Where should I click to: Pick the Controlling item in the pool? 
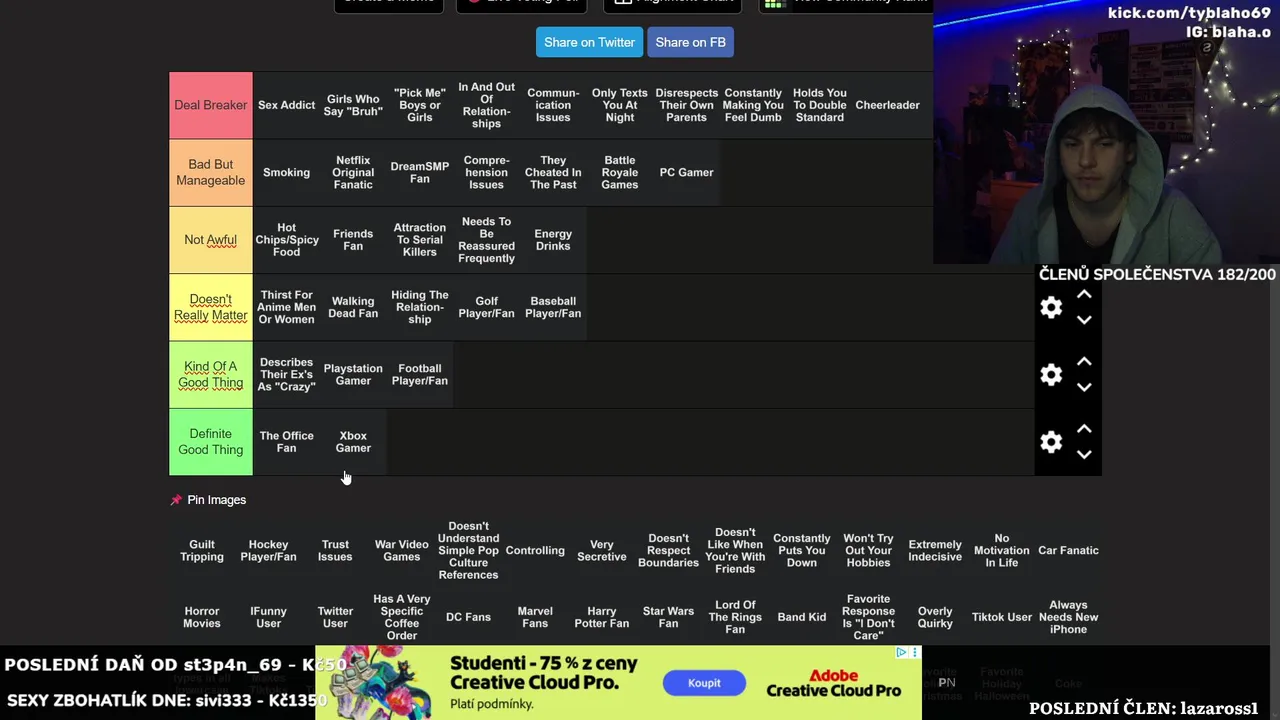coord(535,550)
